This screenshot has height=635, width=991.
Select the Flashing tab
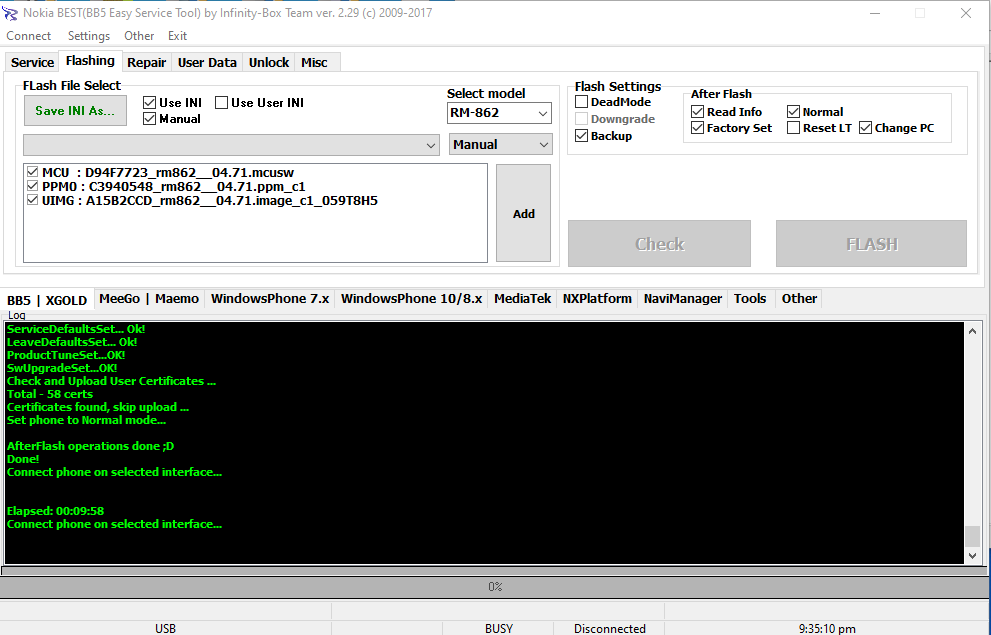point(90,61)
